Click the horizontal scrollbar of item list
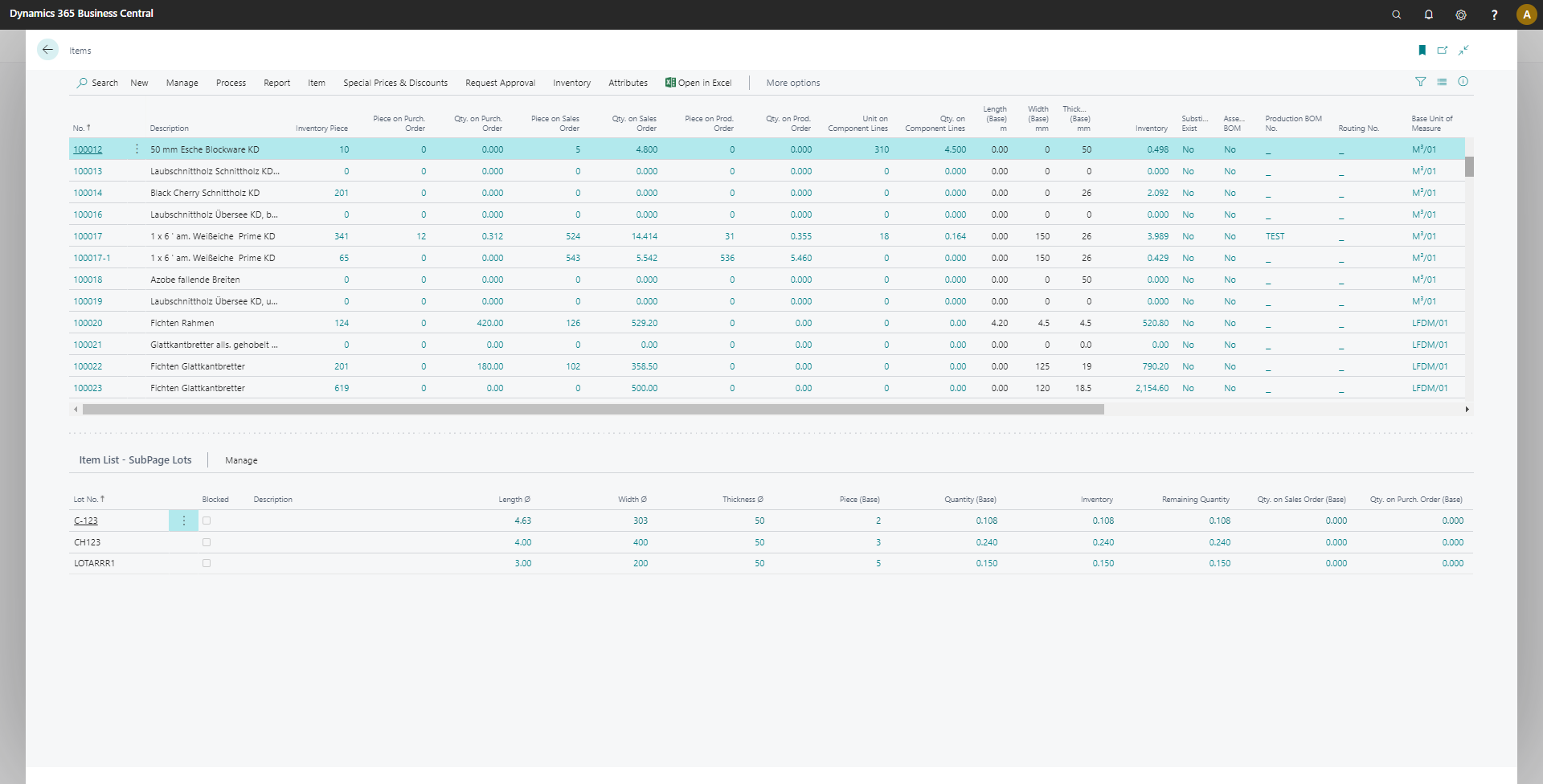Viewport: 1543px width, 784px height. point(593,410)
